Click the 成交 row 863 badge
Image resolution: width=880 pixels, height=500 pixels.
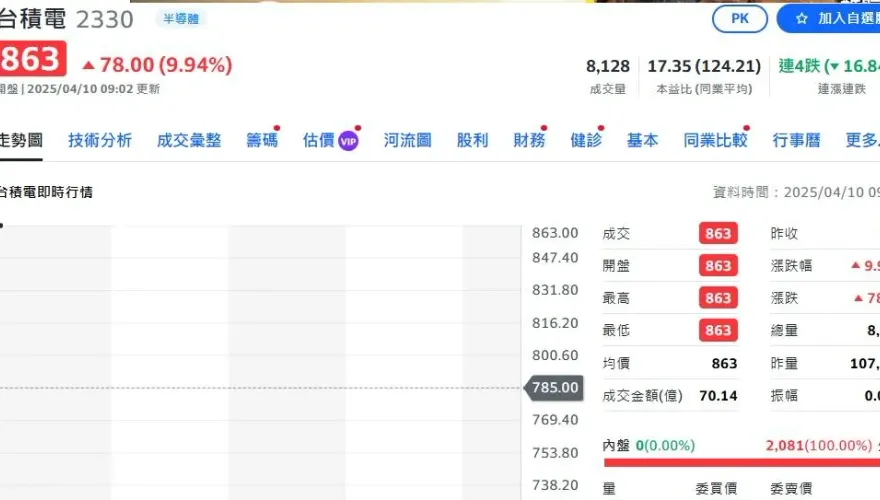click(718, 233)
